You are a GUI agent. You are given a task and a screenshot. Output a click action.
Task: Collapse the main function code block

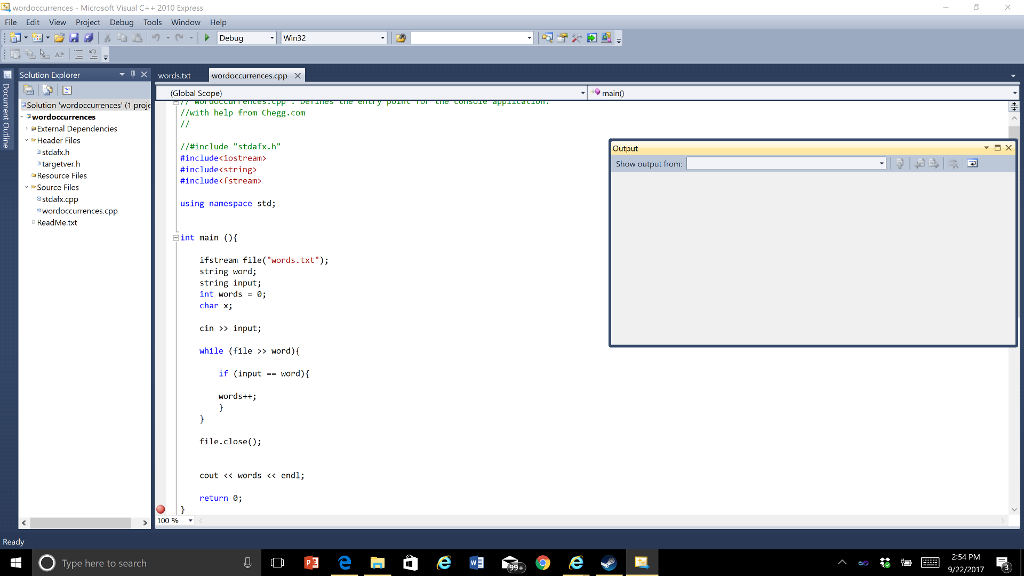click(x=177, y=237)
